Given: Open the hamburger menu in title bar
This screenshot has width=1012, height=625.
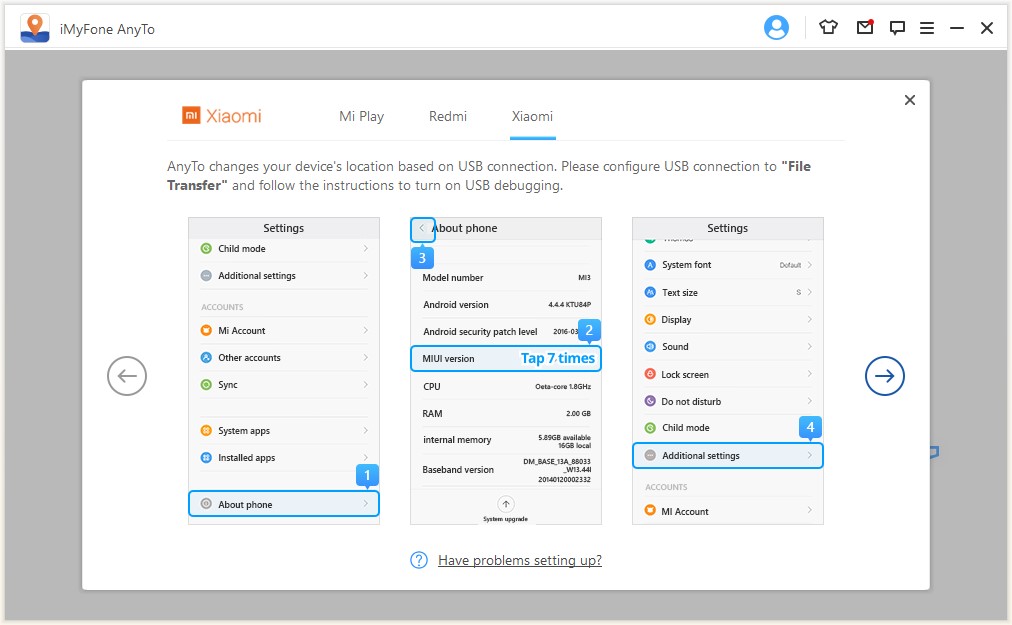Looking at the screenshot, I should [x=927, y=28].
